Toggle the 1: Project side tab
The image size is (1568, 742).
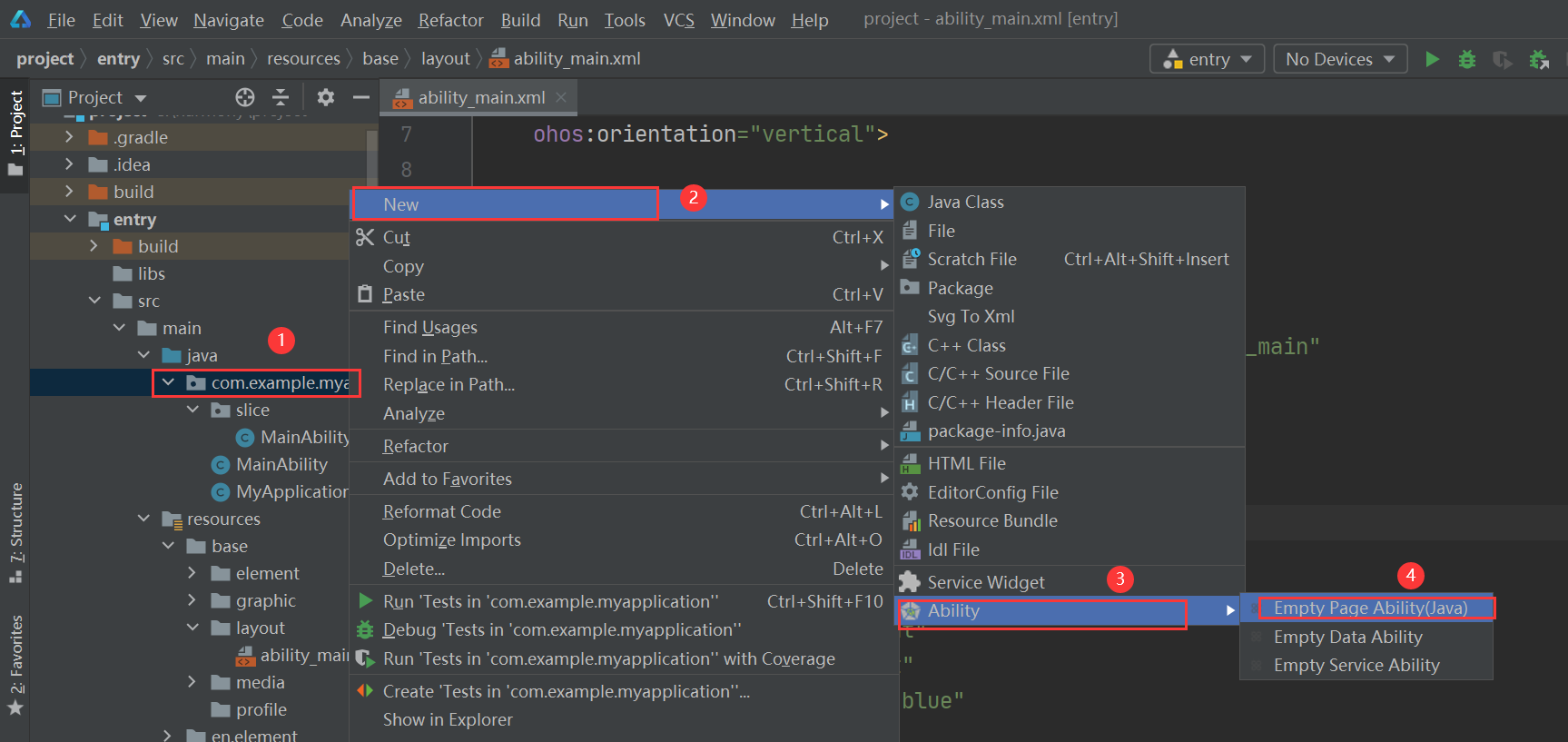[15, 134]
